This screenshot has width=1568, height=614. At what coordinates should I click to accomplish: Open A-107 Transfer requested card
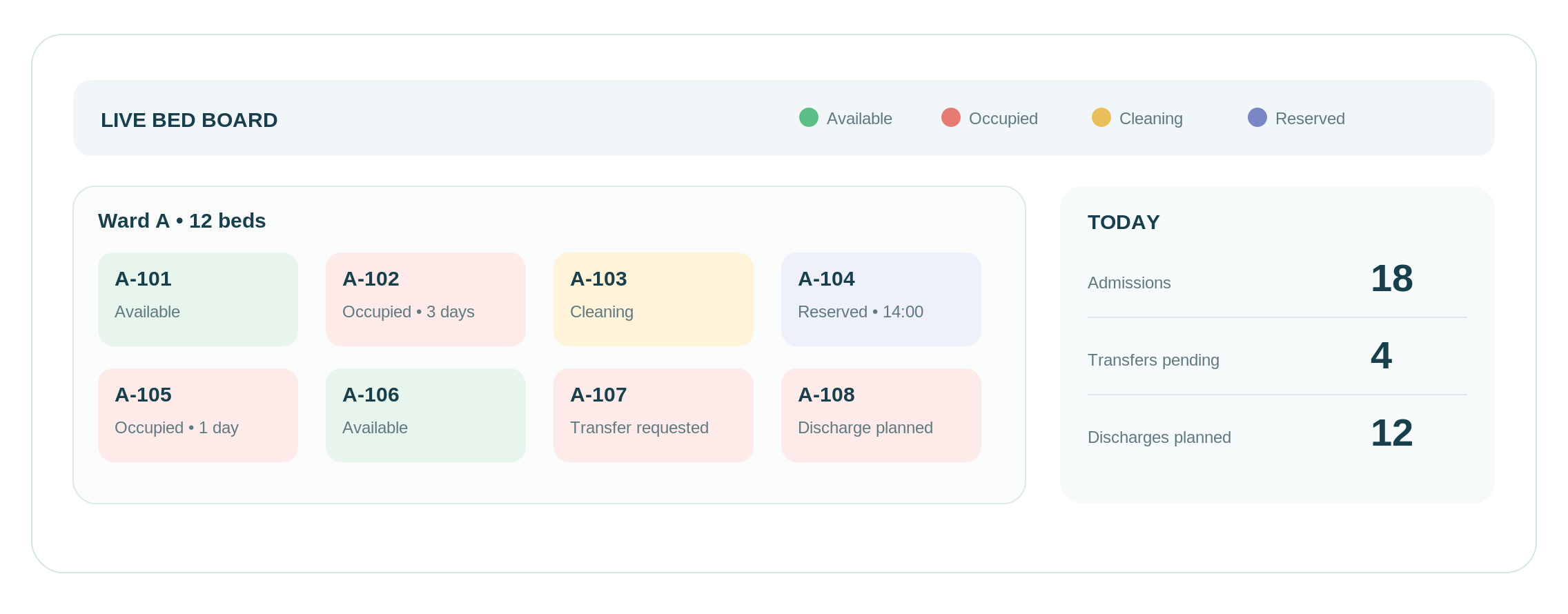(654, 415)
